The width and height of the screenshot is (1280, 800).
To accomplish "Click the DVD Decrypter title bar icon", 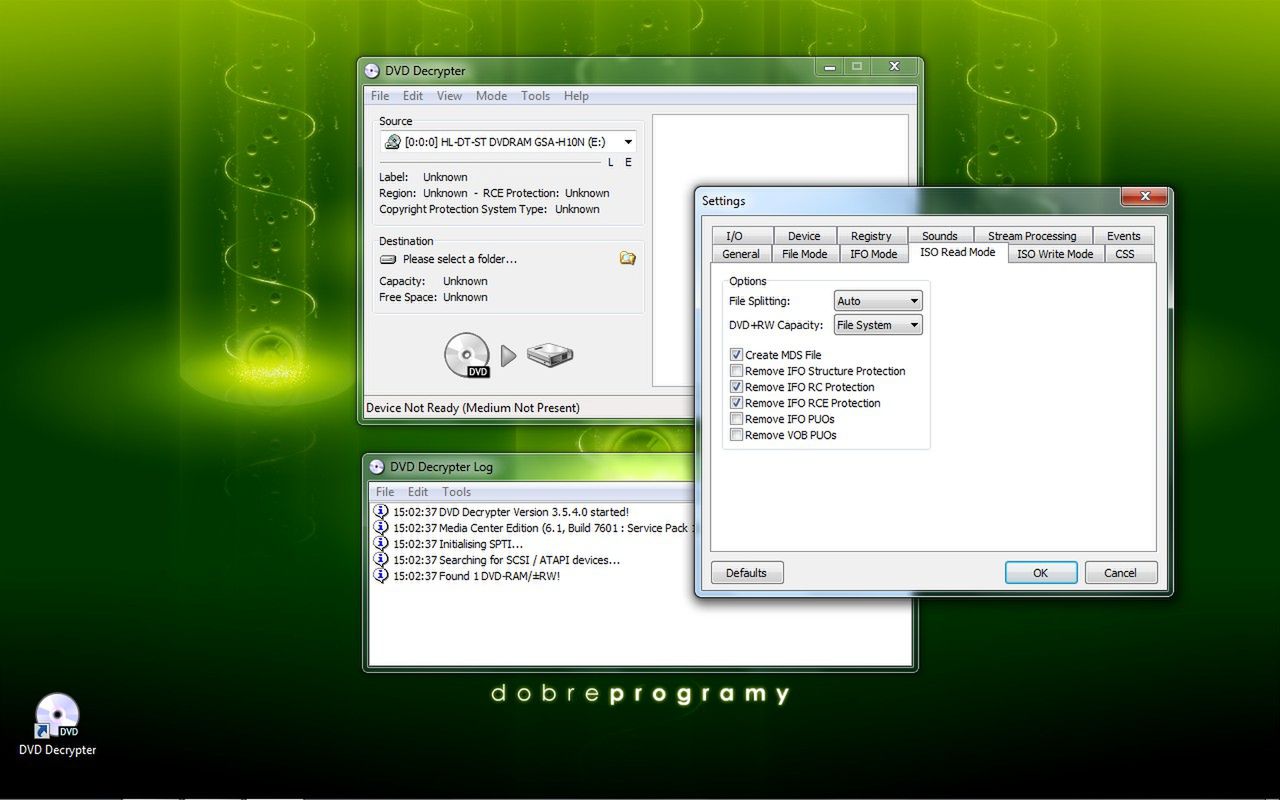I will (x=372, y=71).
